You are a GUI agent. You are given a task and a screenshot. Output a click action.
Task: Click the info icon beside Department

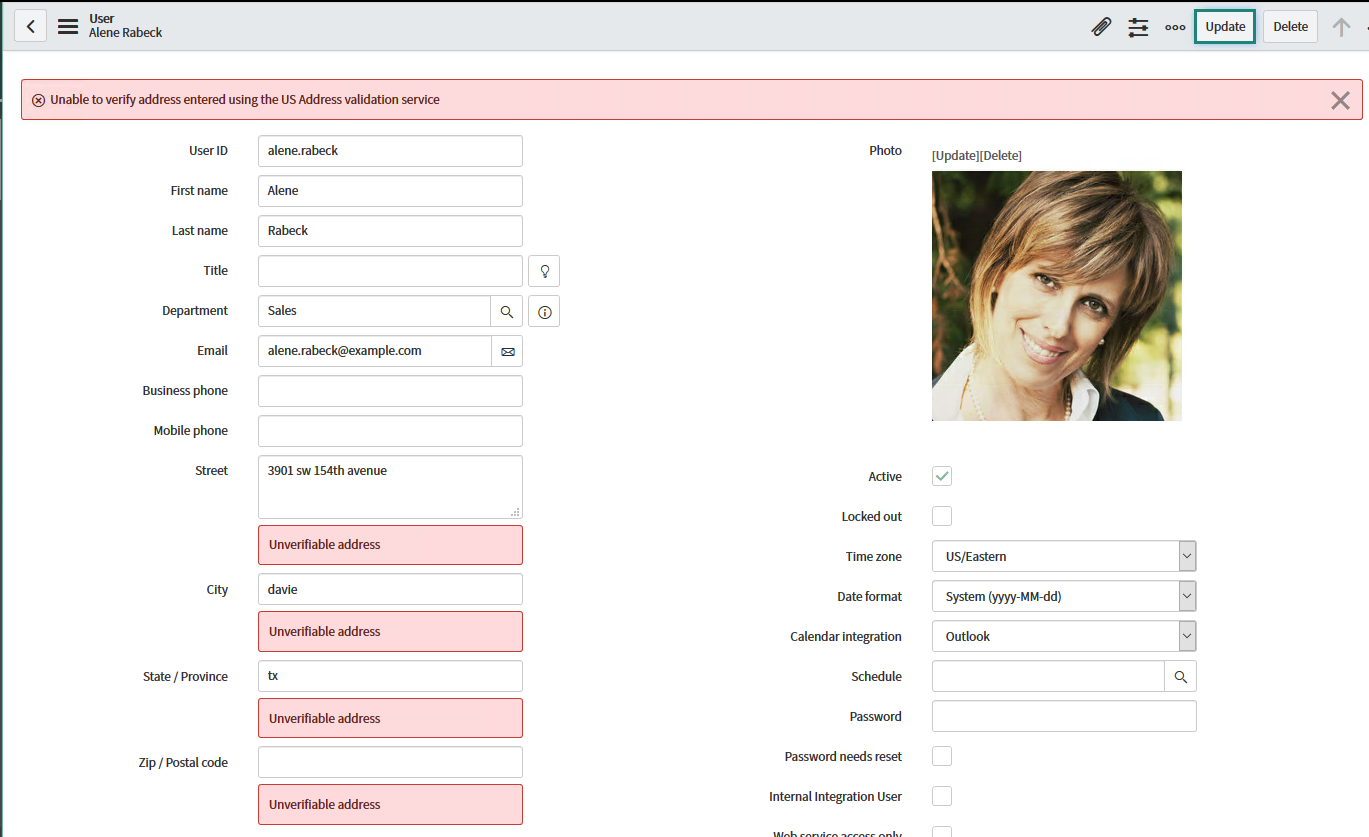coord(543,311)
